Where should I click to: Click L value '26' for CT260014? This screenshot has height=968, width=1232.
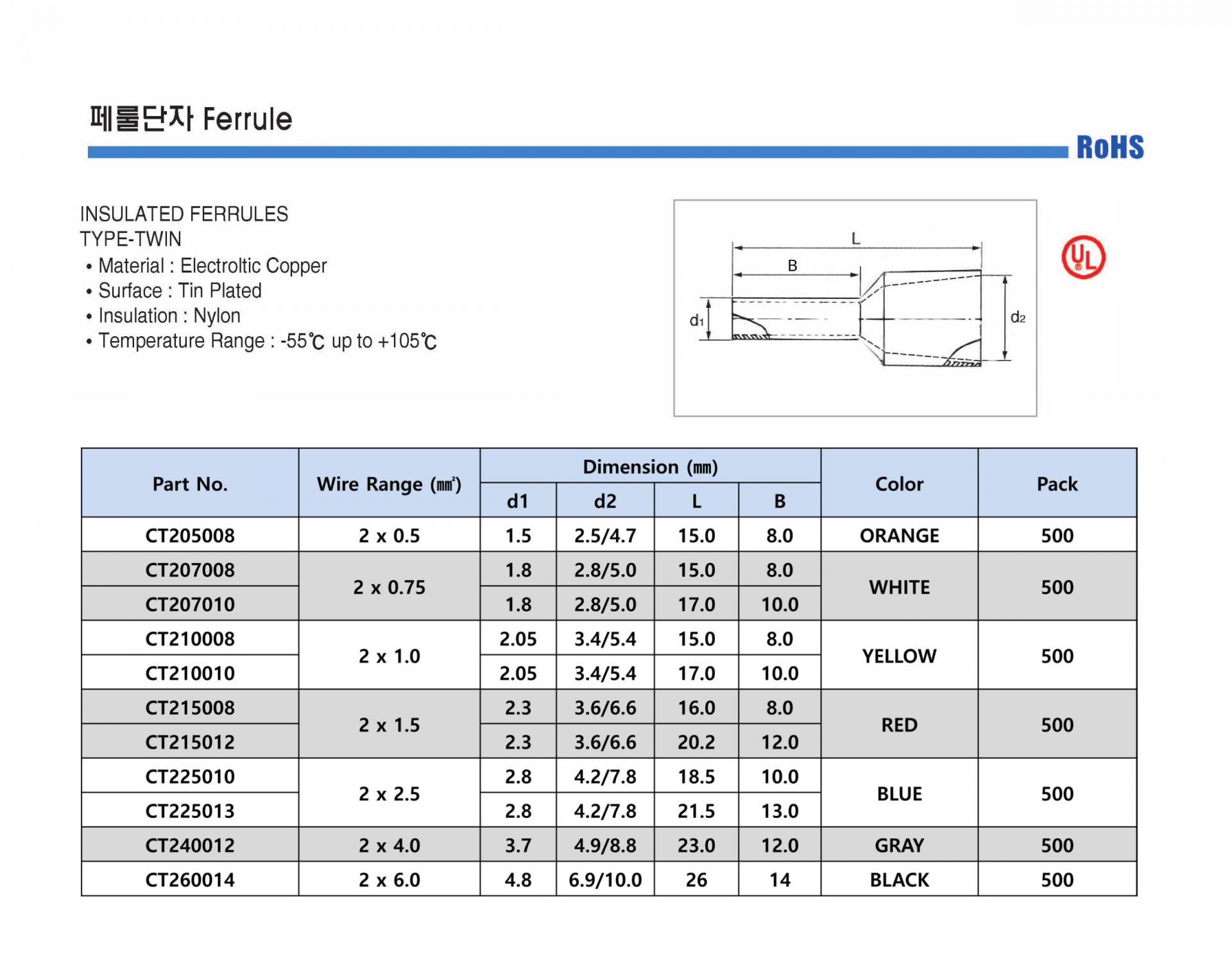(696, 879)
